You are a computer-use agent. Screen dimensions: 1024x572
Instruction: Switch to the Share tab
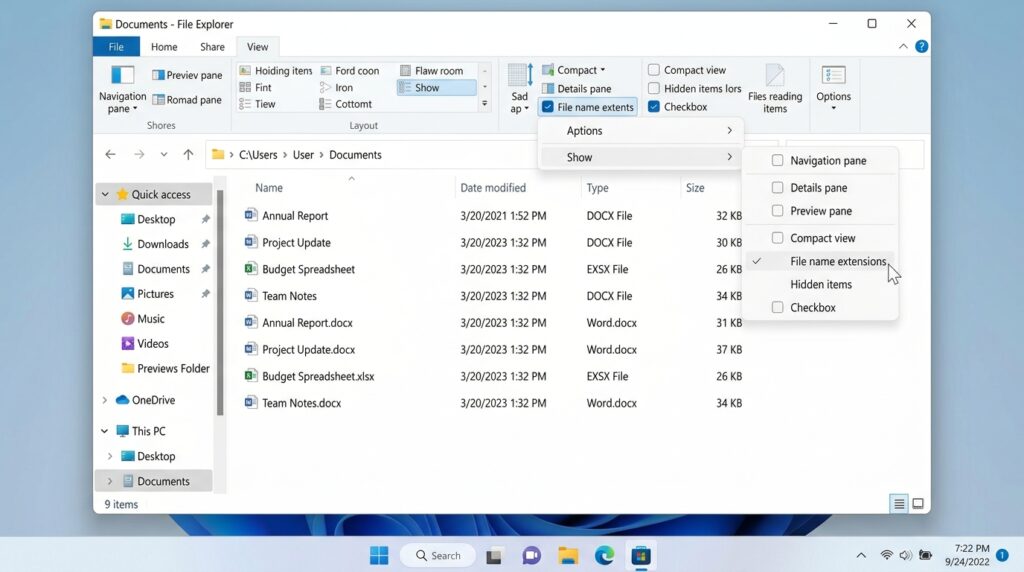click(212, 47)
